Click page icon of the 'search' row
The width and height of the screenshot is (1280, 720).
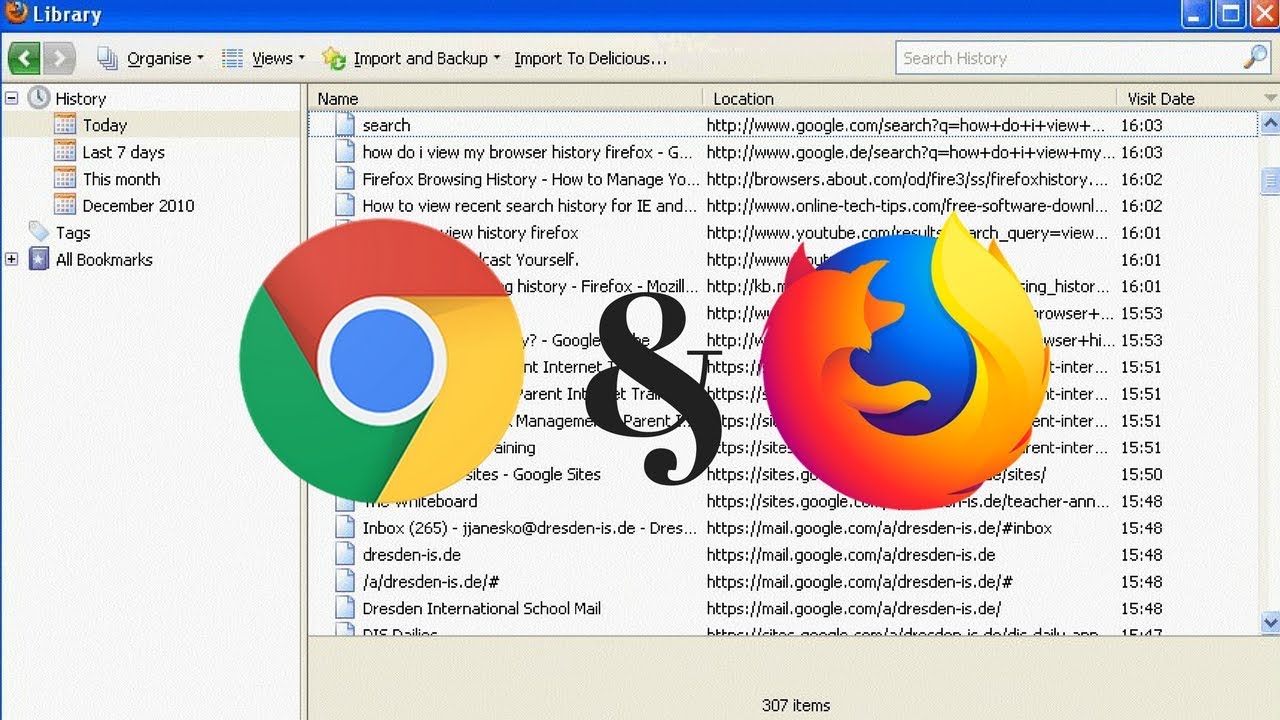345,125
